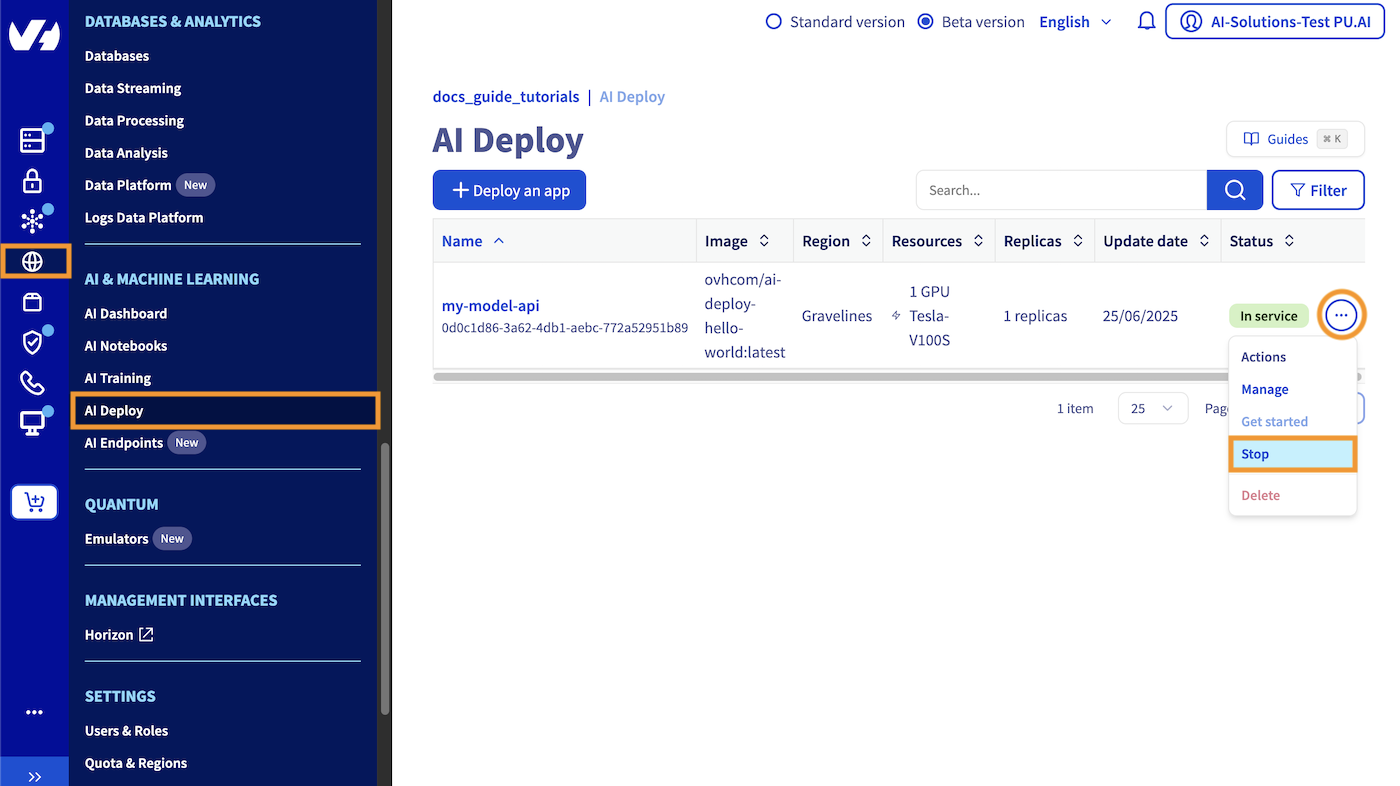
Task: Open the shopping cart icon button
Action: coord(34,502)
